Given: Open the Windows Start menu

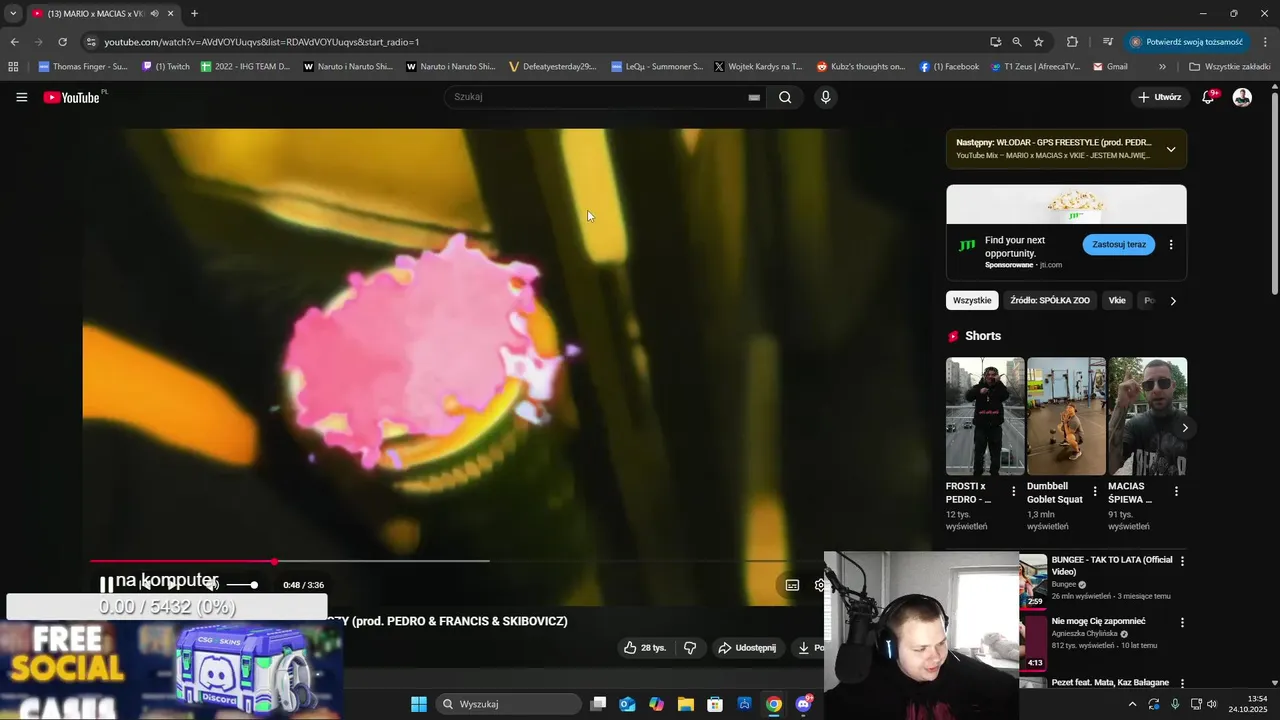Looking at the screenshot, I should tap(419, 704).
